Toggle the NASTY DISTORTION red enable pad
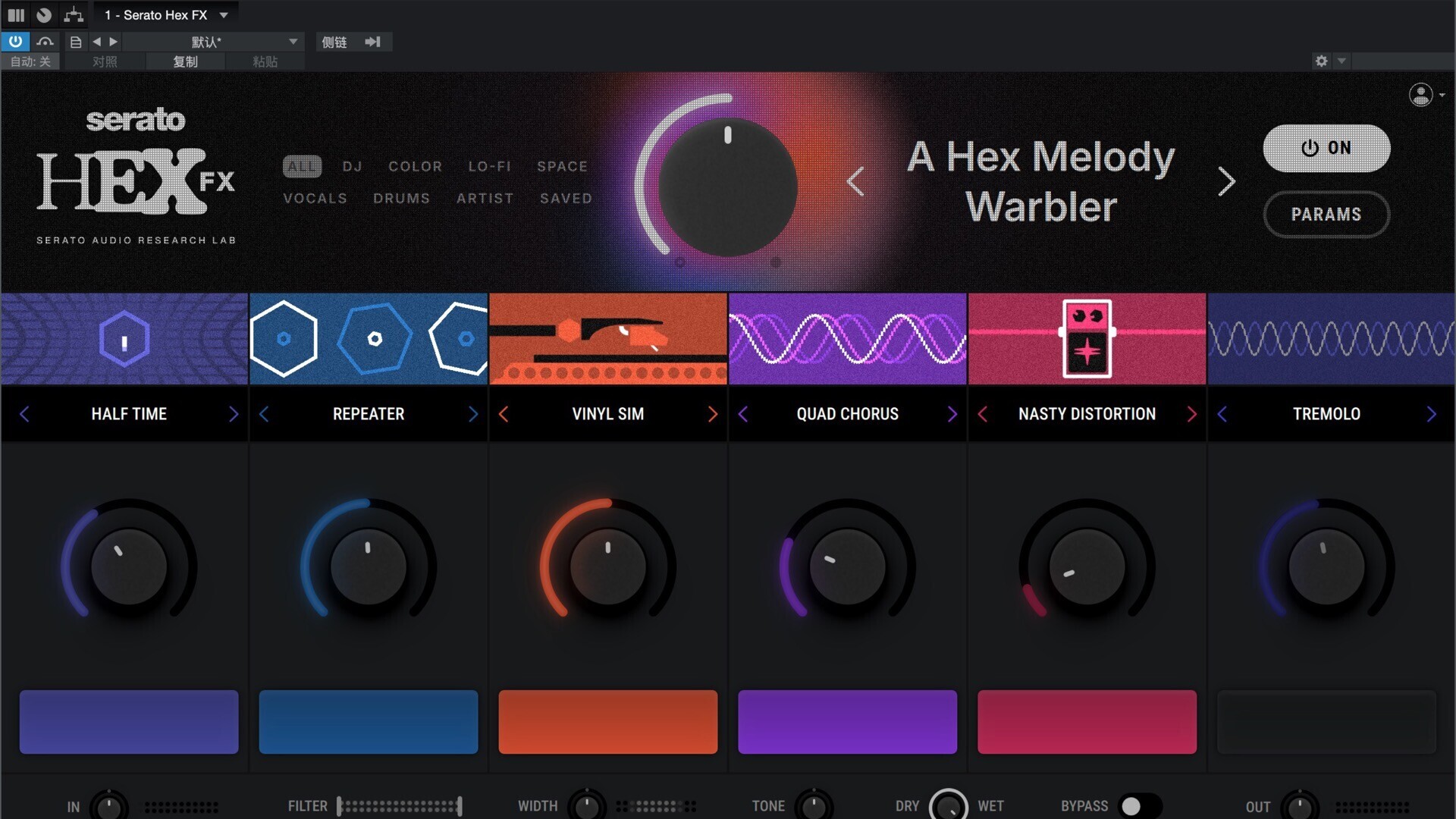Viewport: 1456px width, 819px height. (x=1087, y=722)
